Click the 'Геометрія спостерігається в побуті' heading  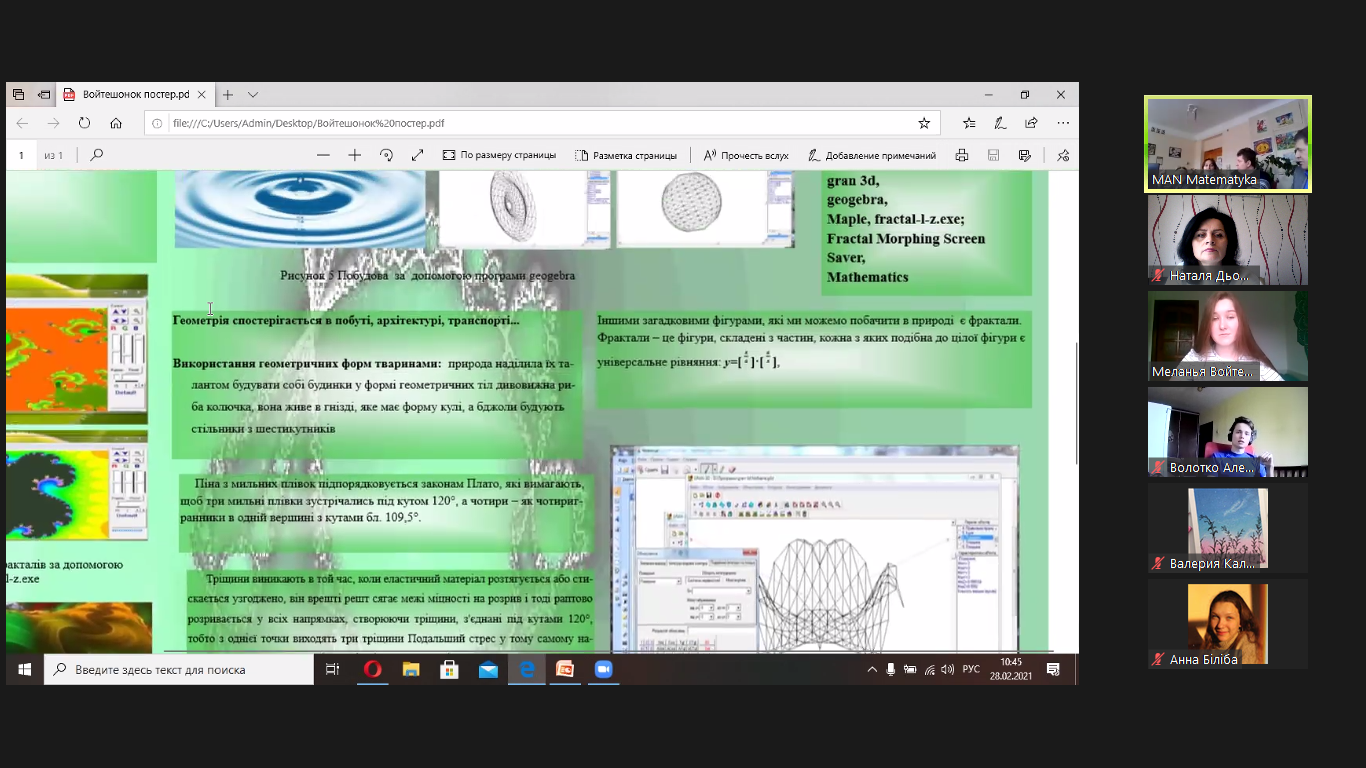coord(346,320)
